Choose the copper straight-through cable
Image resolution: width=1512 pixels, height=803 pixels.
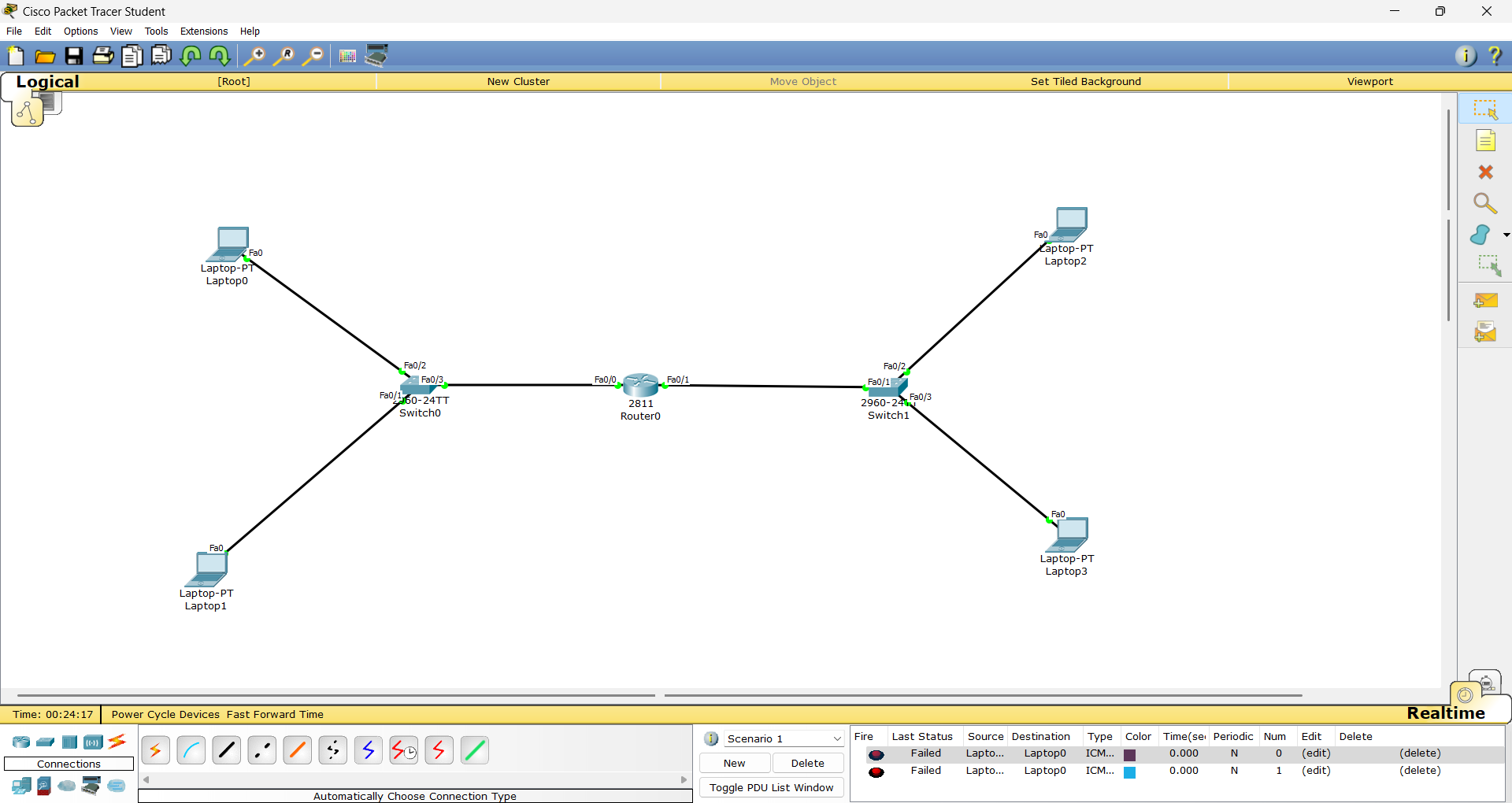(226, 750)
